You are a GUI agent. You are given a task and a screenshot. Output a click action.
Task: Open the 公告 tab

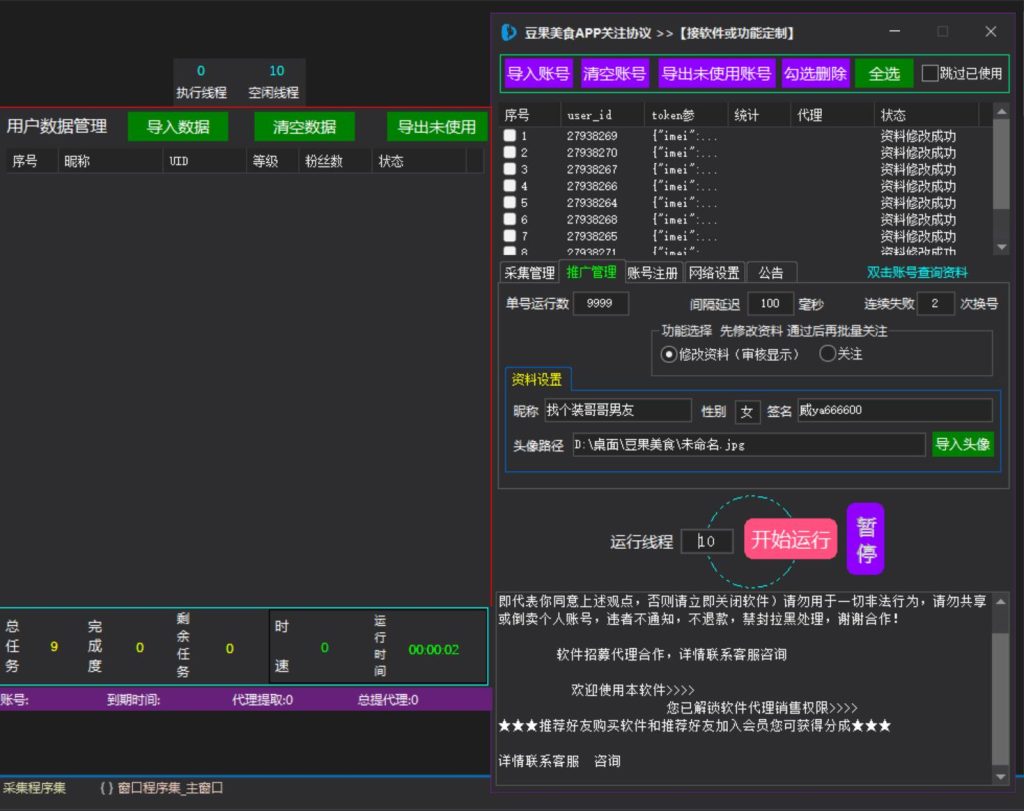pos(771,273)
